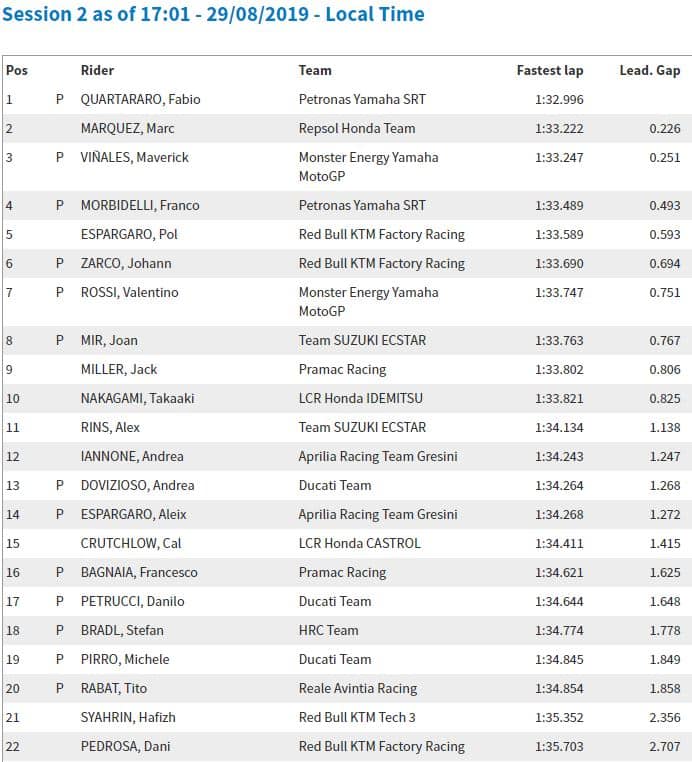This screenshot has width=692, height=762.
Task: Select the 2.707 lead gap value
Action: point(663,747)
